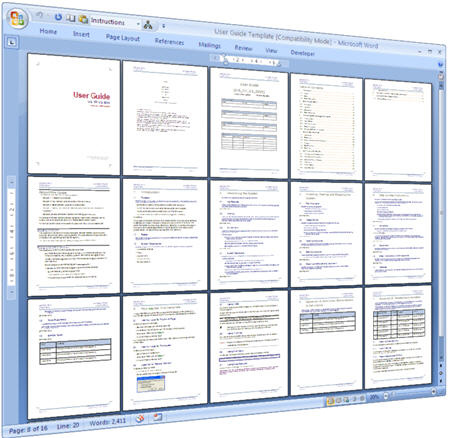Image resolution: width=450 pixels, height=438 pixels.
Task: Click the blue Redo/Repeat icon
Action: (58, 17)
